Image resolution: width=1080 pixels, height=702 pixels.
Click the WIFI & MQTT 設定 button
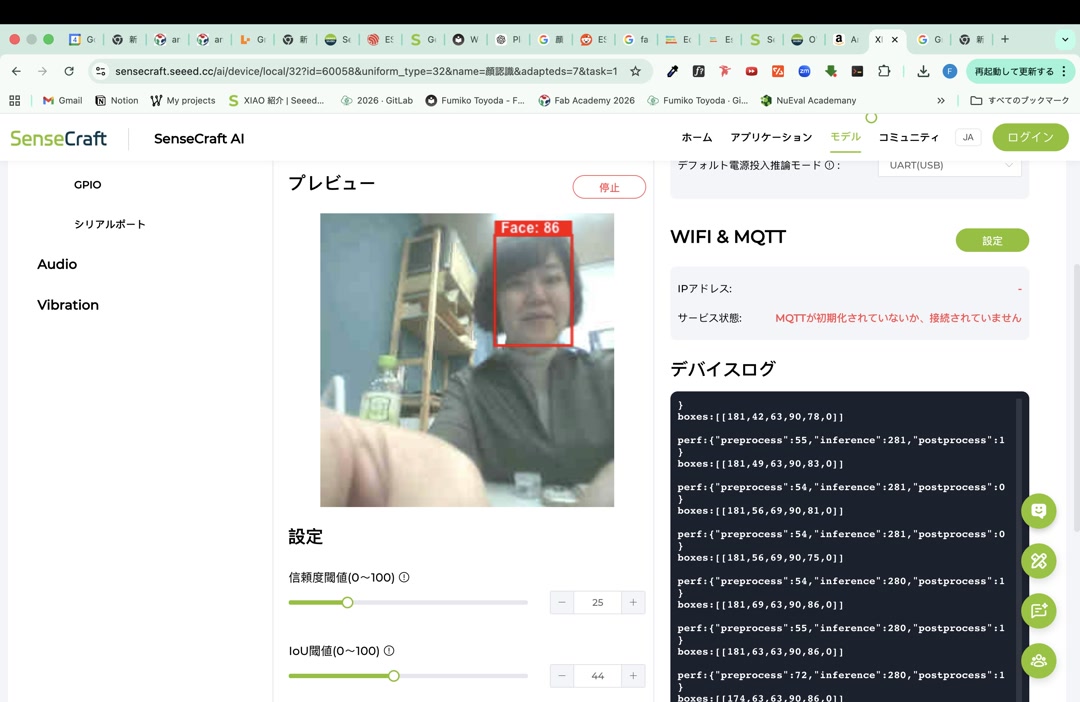991,240
